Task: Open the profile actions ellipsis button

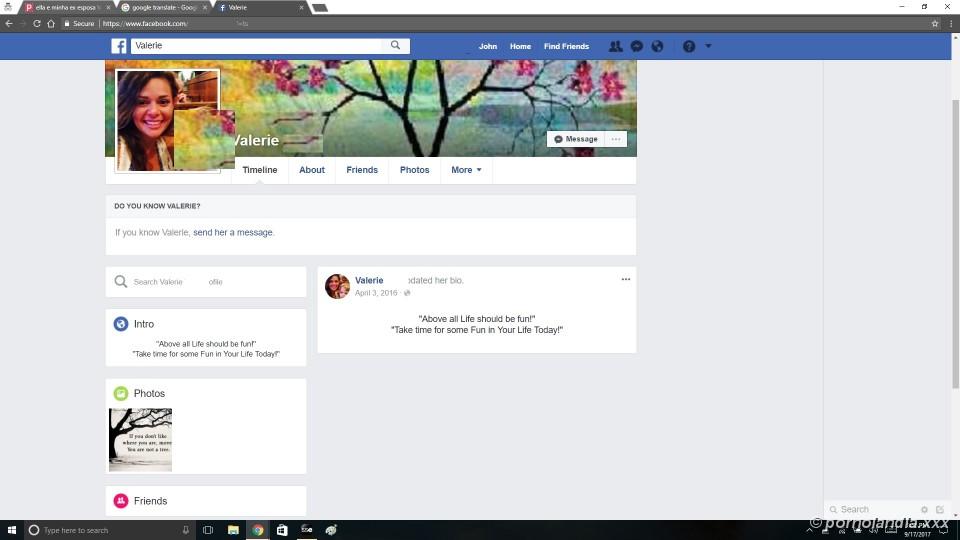Action: tap(616, 139)
